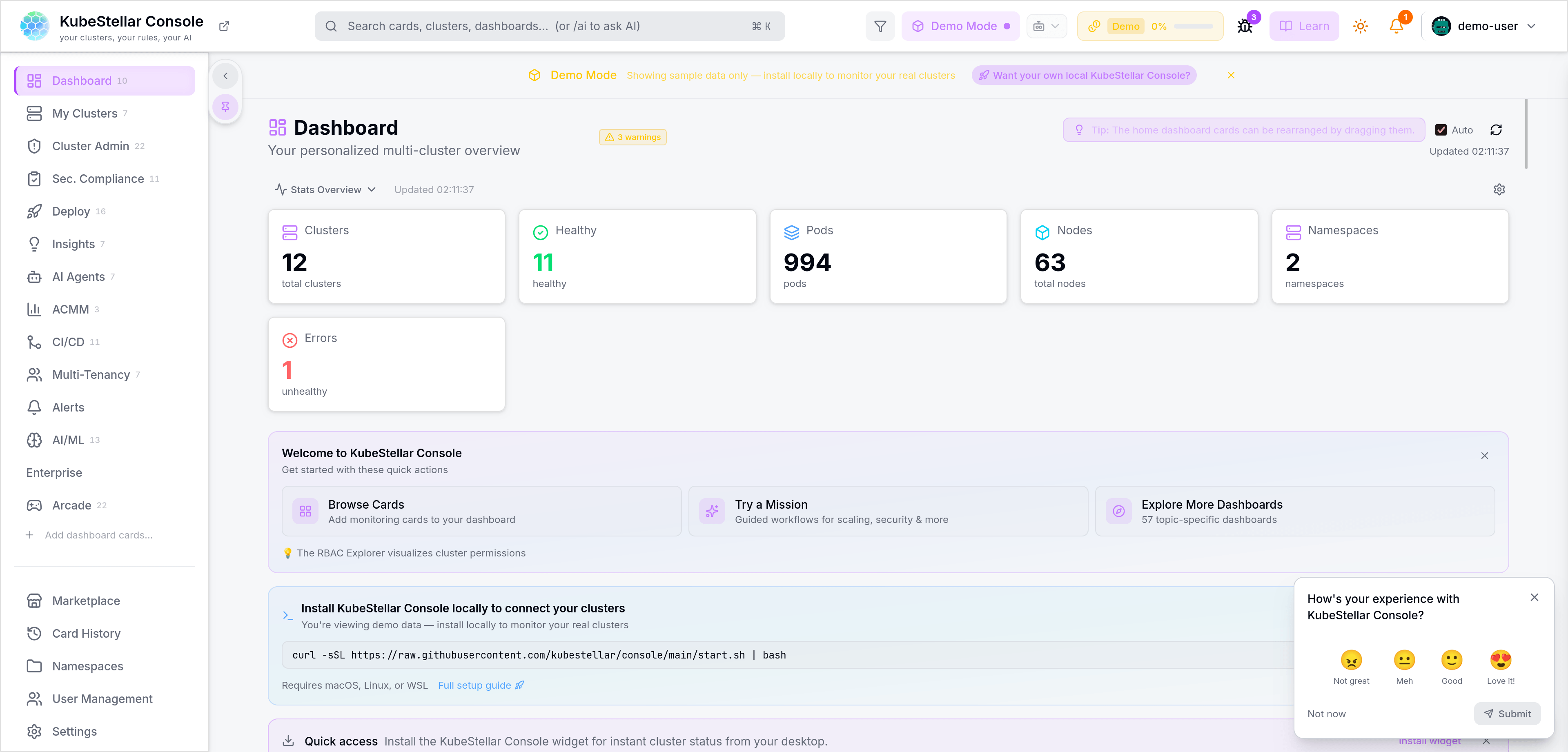Viewport: 1568px width, 752px height.
Task: Click the search cards input field
Action: click(550, 26)
